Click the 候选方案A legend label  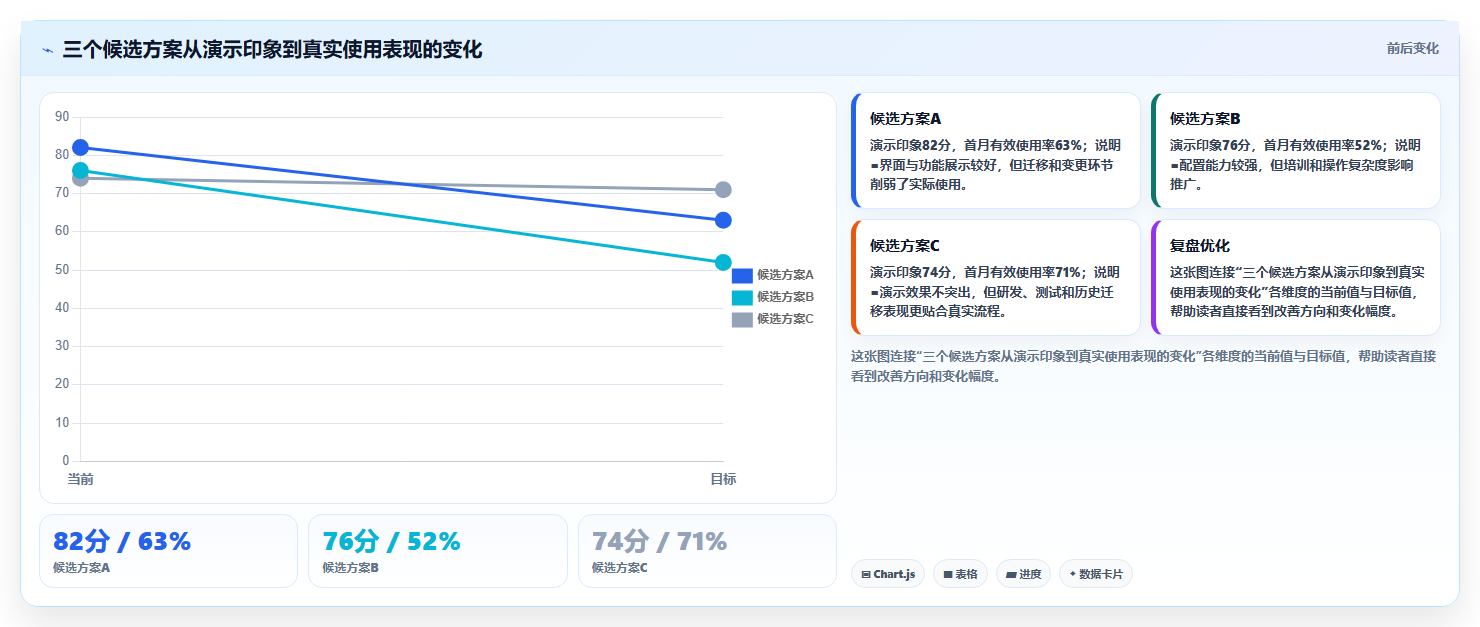click(785, 275)
